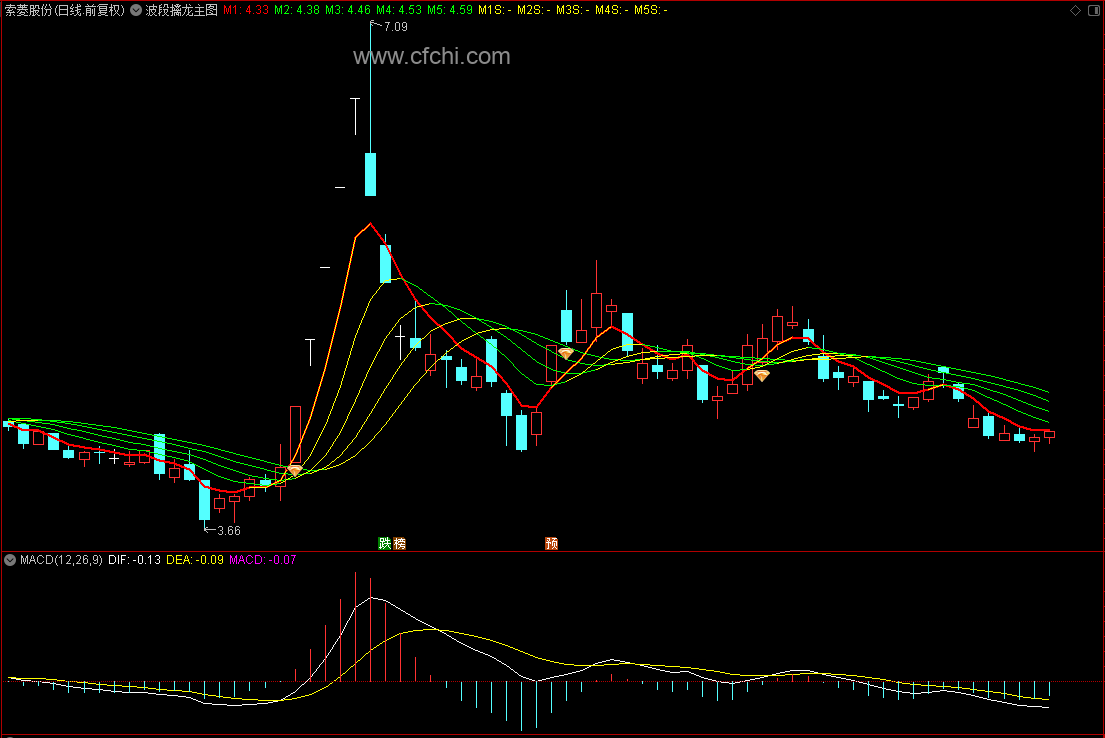Image resolution: width=1105 pixels, height=738 pixels.
Task: Select the M4: 4.53 value
Action: tap(399, 10)
